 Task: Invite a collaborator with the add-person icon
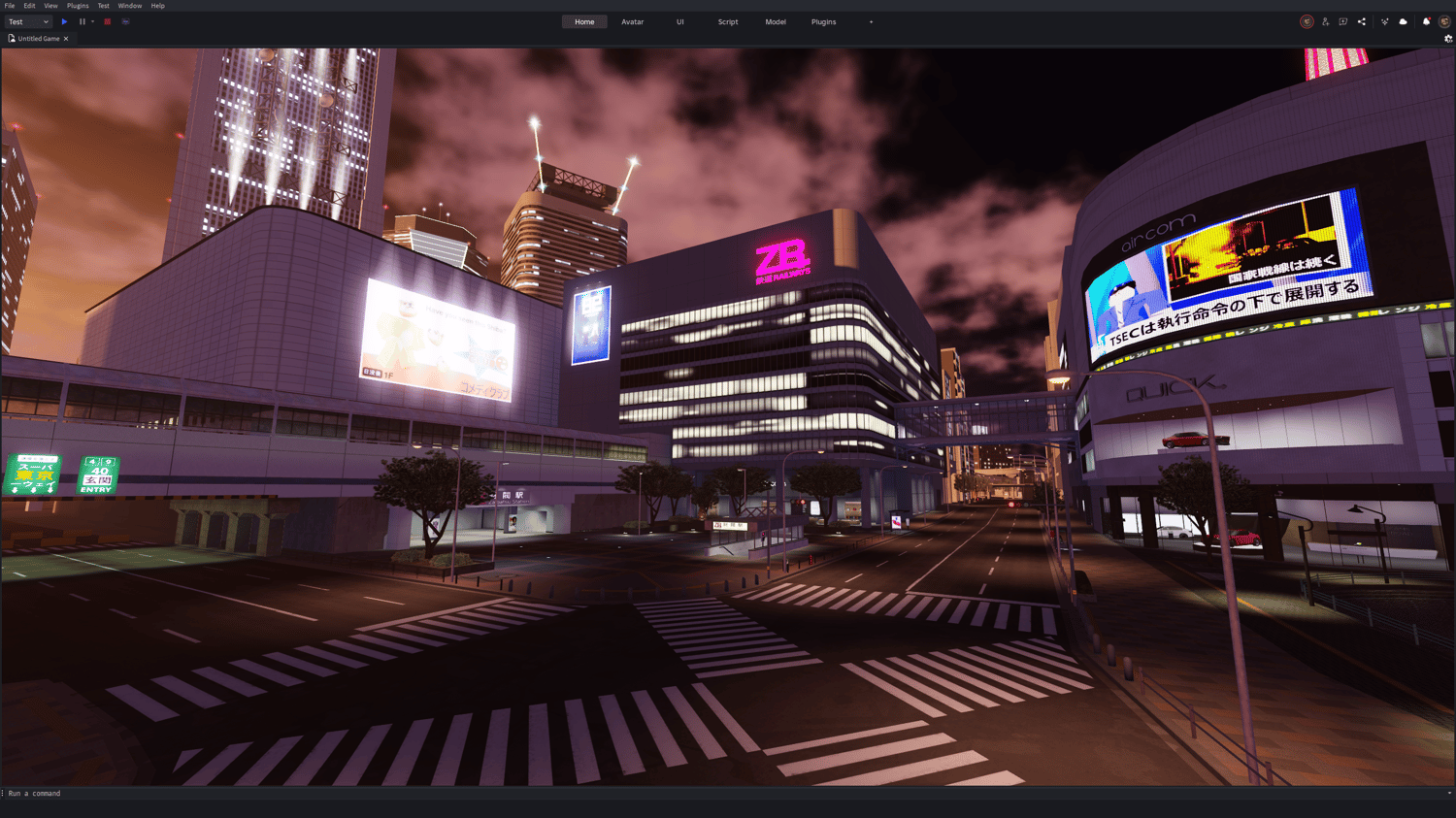coord(1326,21)
